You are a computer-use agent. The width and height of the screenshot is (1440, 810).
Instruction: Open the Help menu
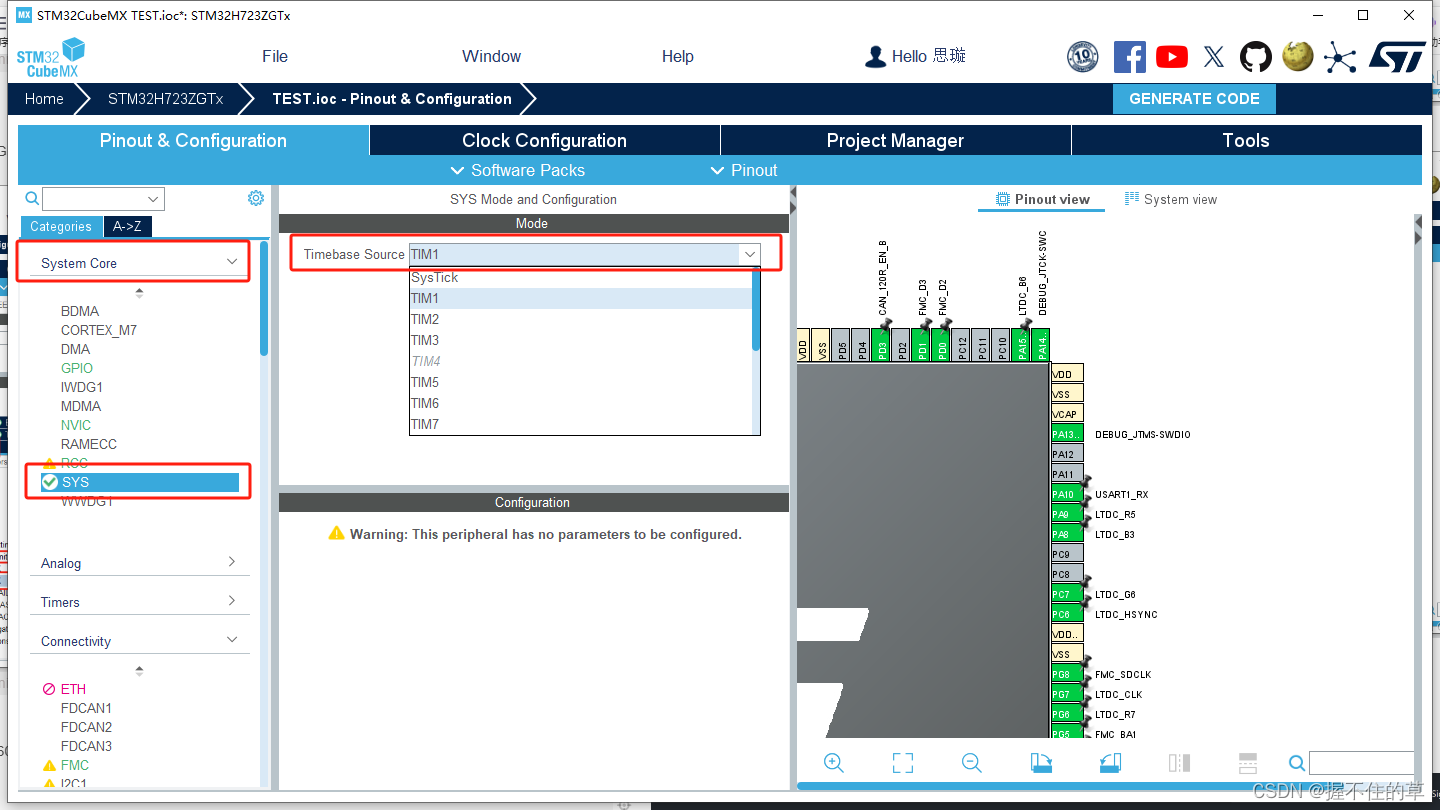(677, 56)
